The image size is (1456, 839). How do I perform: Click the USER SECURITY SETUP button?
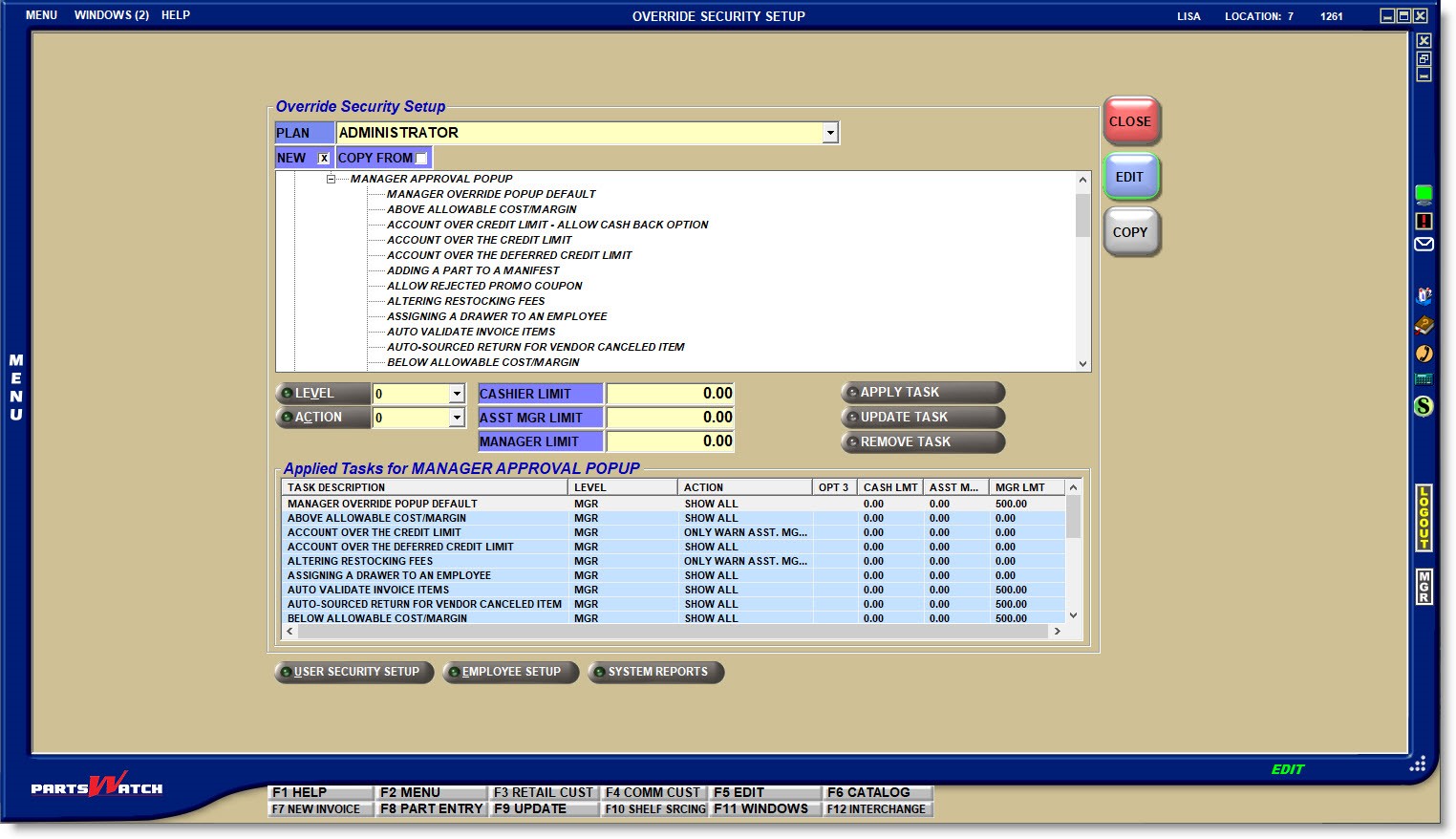(354, 673)
